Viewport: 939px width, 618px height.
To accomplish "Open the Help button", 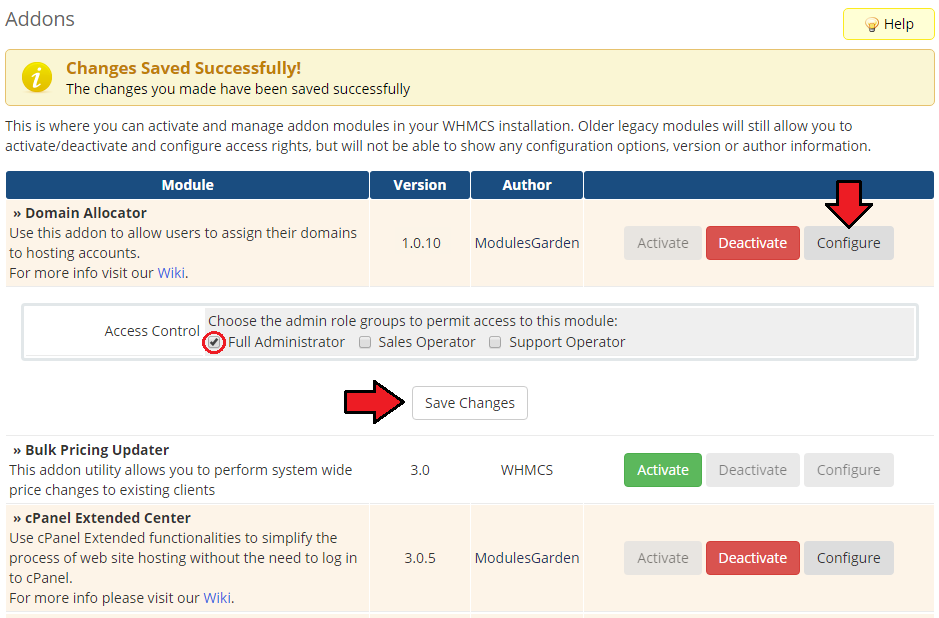I will (889, 24).
